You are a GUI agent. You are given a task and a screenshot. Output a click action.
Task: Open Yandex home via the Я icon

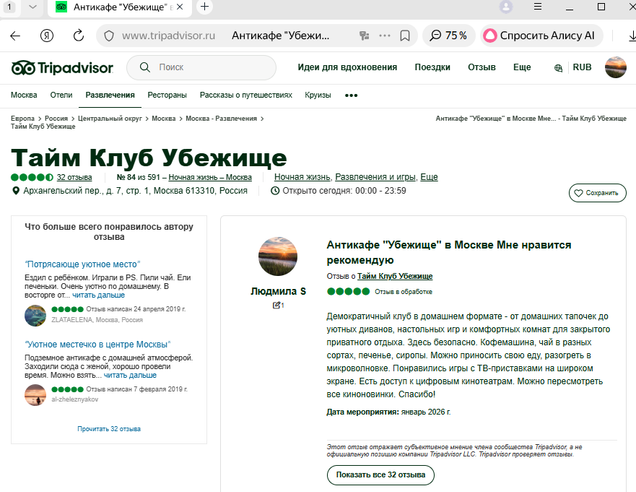[47, 36]
